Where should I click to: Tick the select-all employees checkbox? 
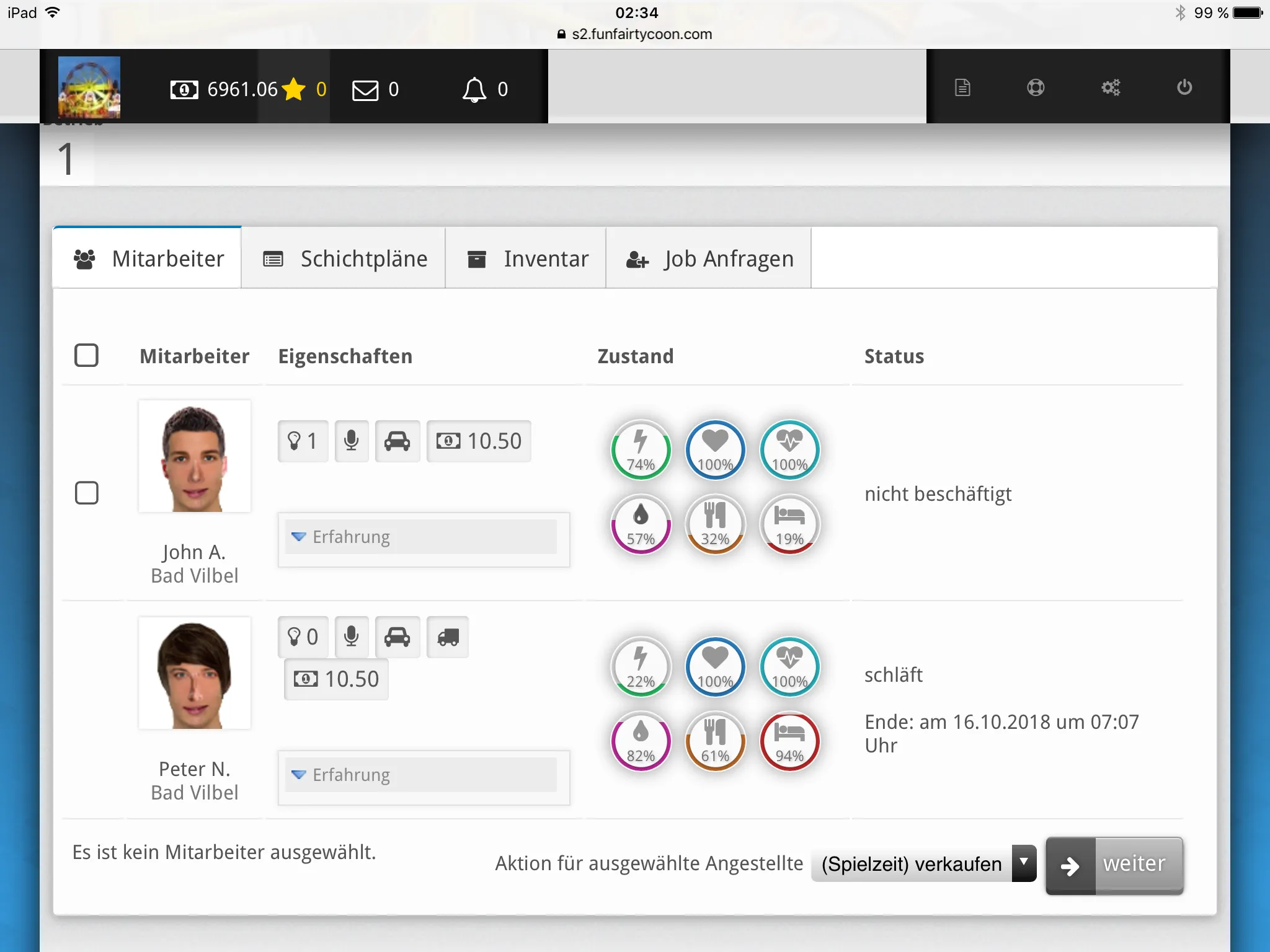[x=86, y=356]
